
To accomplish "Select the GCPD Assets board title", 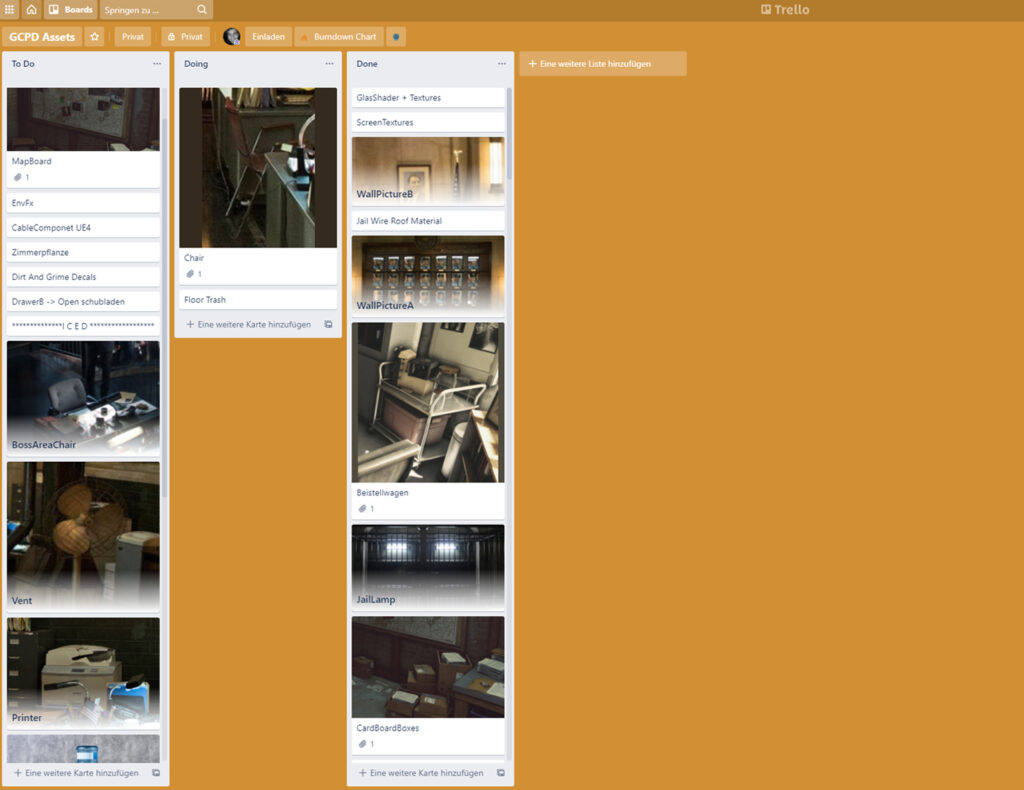I will (43, 36).
